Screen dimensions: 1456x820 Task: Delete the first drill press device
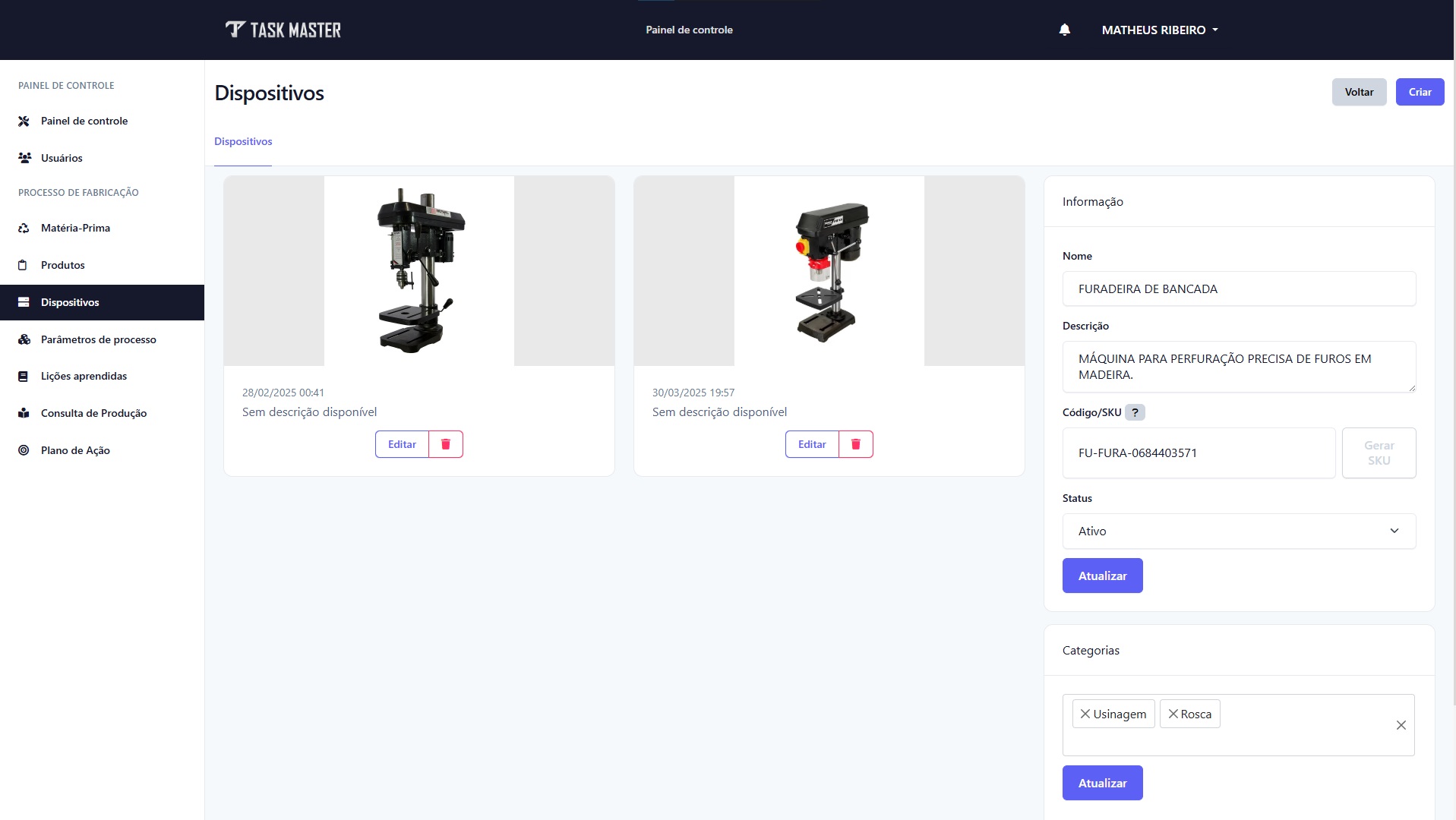446,444
